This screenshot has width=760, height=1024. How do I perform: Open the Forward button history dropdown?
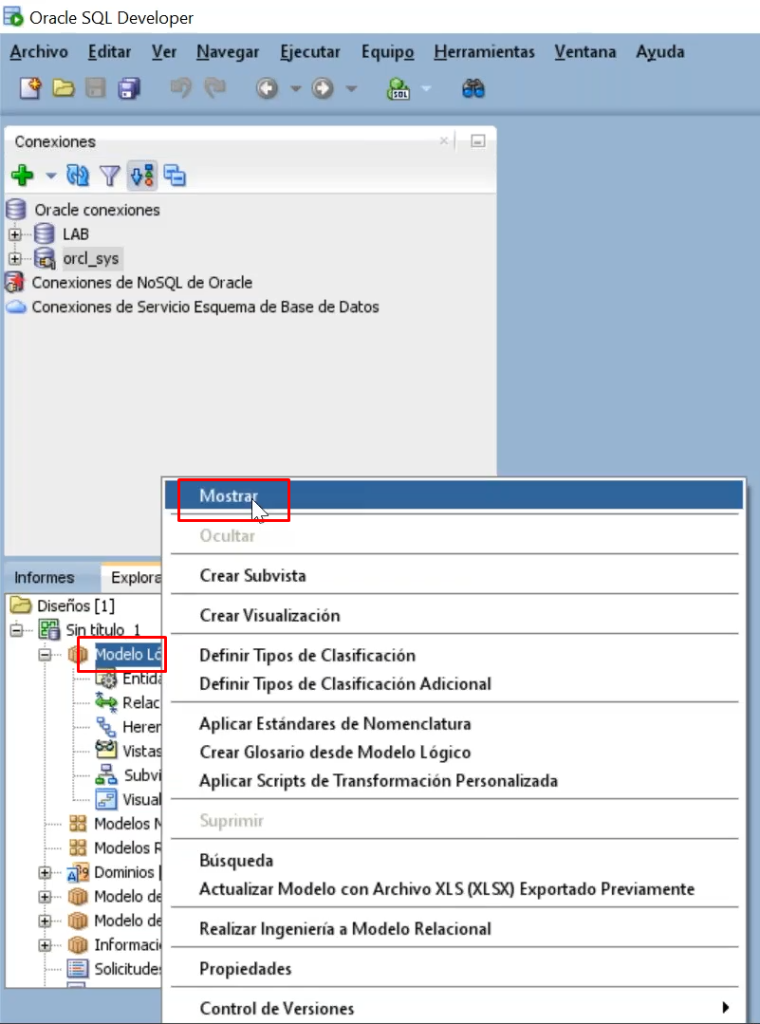(x=351, y=88)
